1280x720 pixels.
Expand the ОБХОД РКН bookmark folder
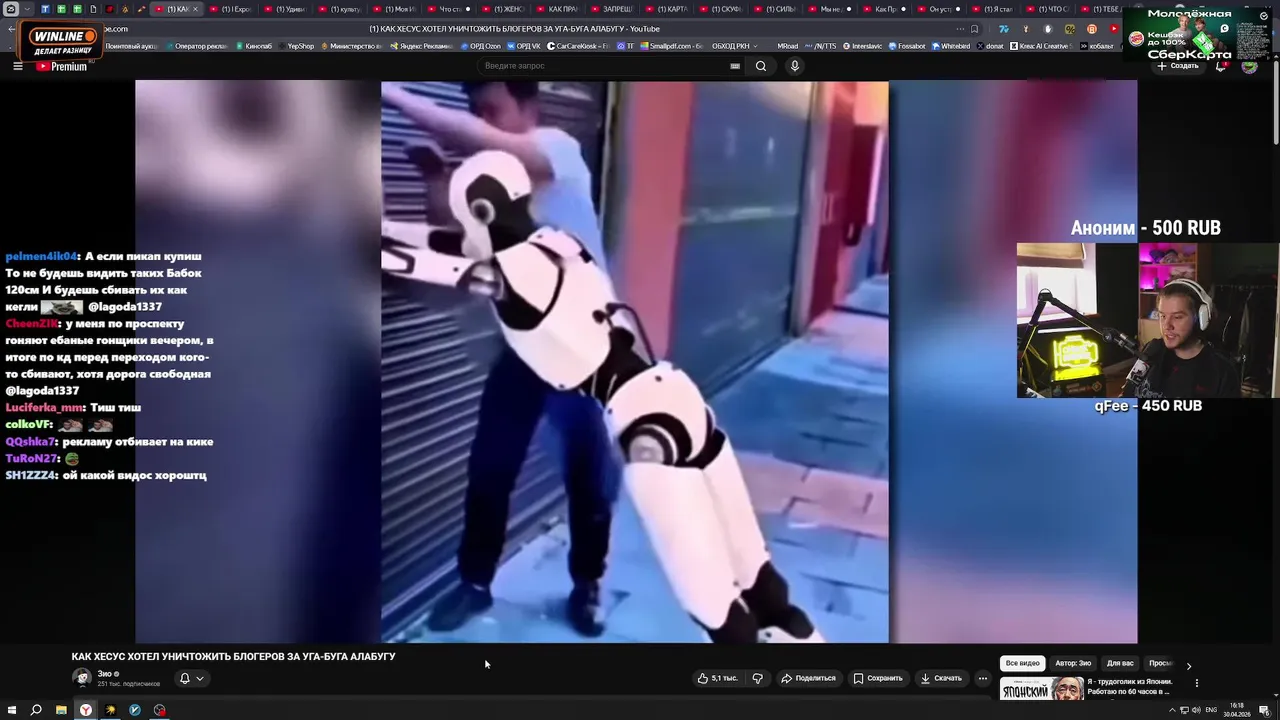(735, 46)
